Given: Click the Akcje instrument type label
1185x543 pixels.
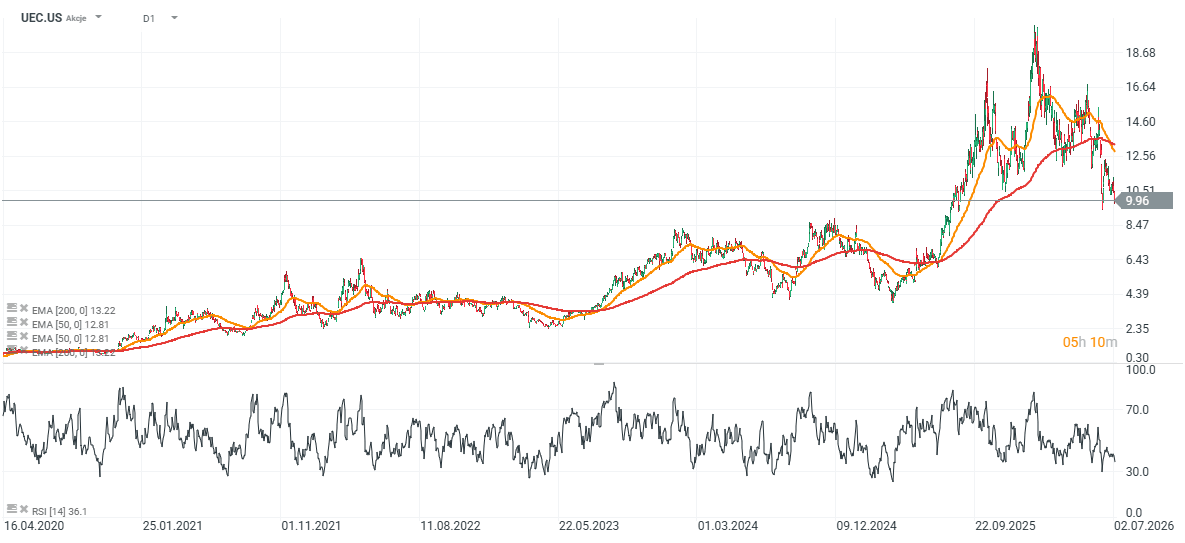Looking at the screenshot, I should [x=77, y=17].
